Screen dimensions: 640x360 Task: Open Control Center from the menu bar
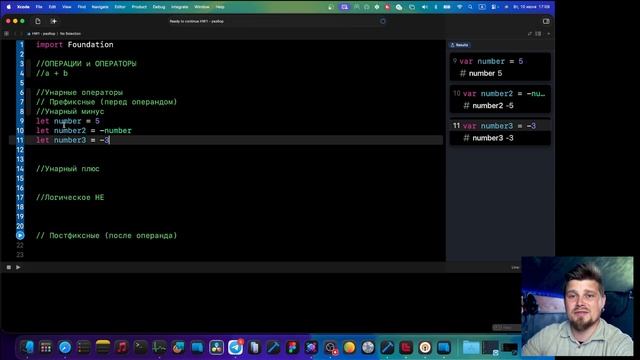tap(494, 7)
